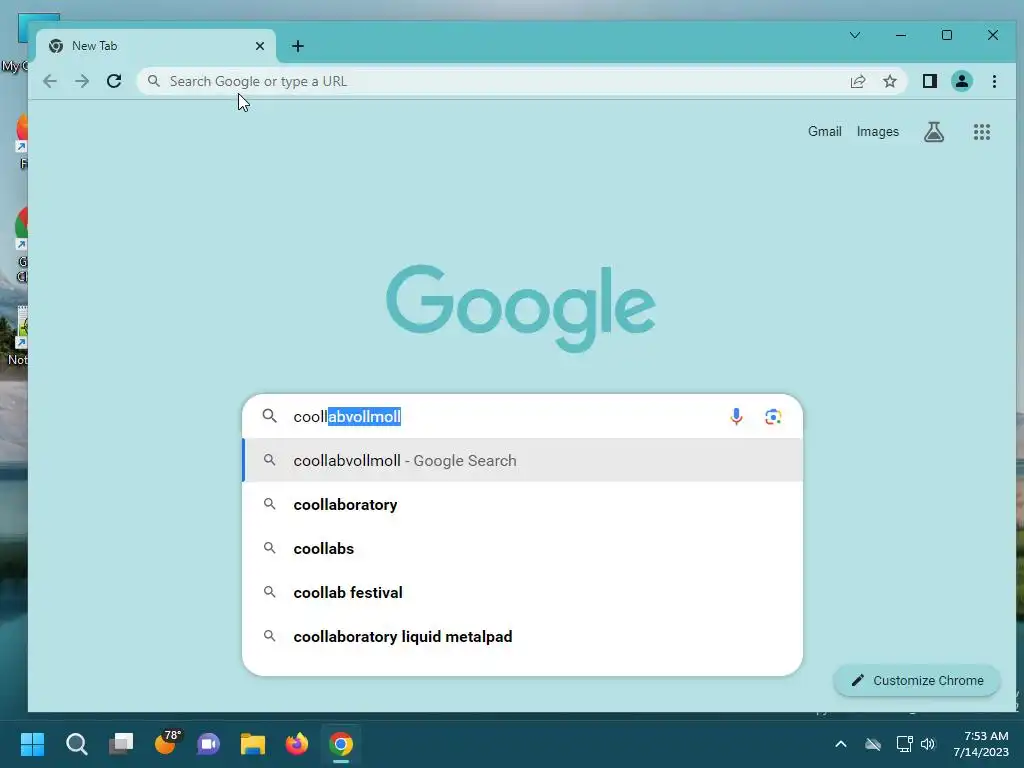Choose the coollab festival suggestion
The width and height of the screenshot is (1024, 768).
(522, 592)
